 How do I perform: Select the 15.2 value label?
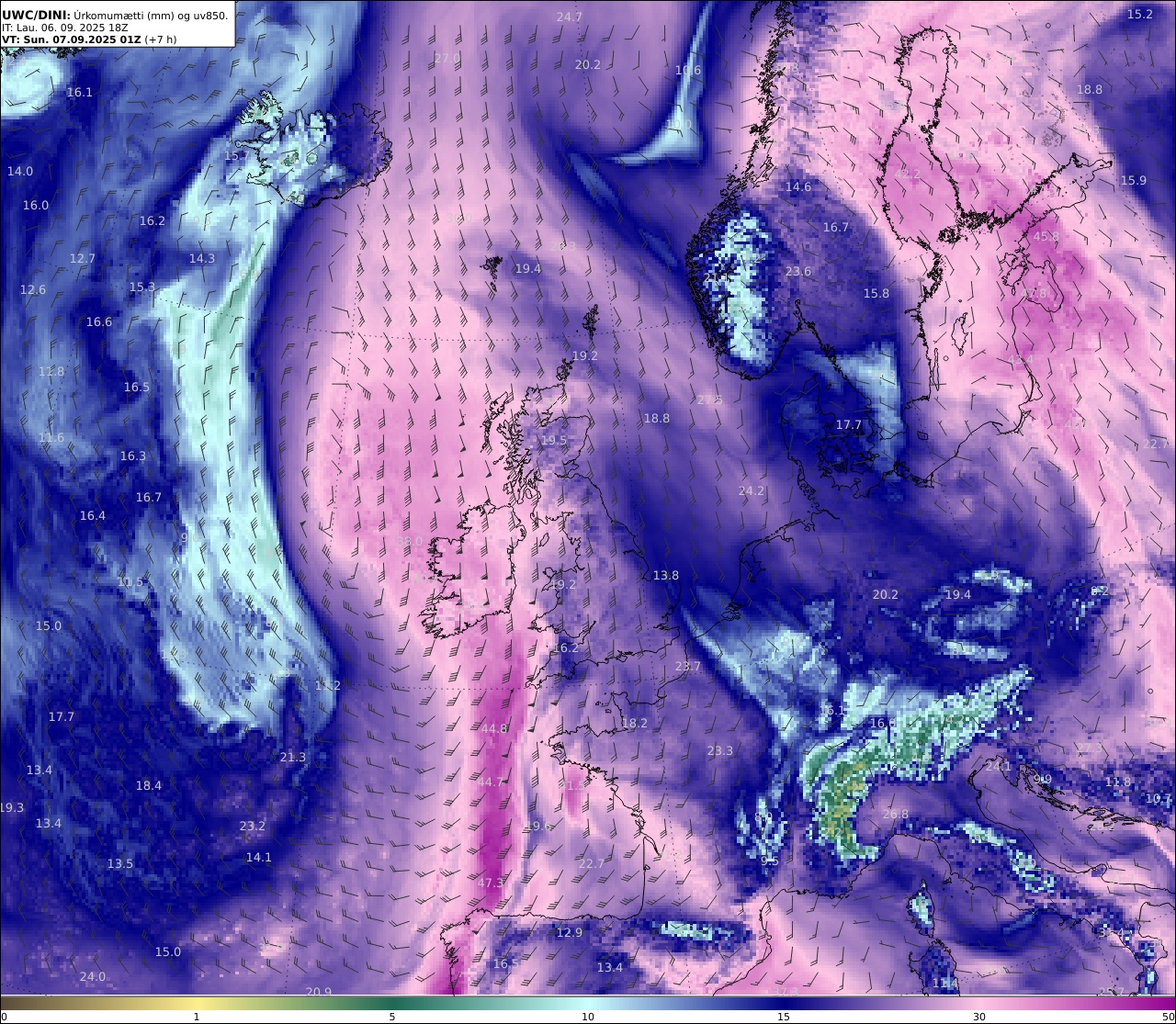1139,14
